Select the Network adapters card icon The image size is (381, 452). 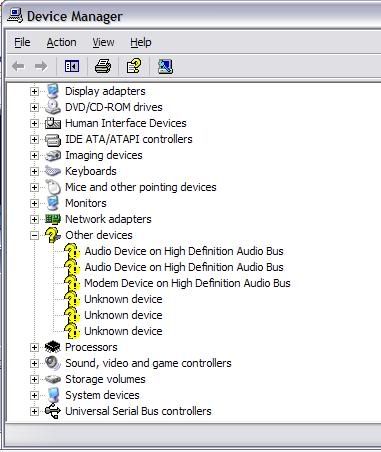[53, 219]
